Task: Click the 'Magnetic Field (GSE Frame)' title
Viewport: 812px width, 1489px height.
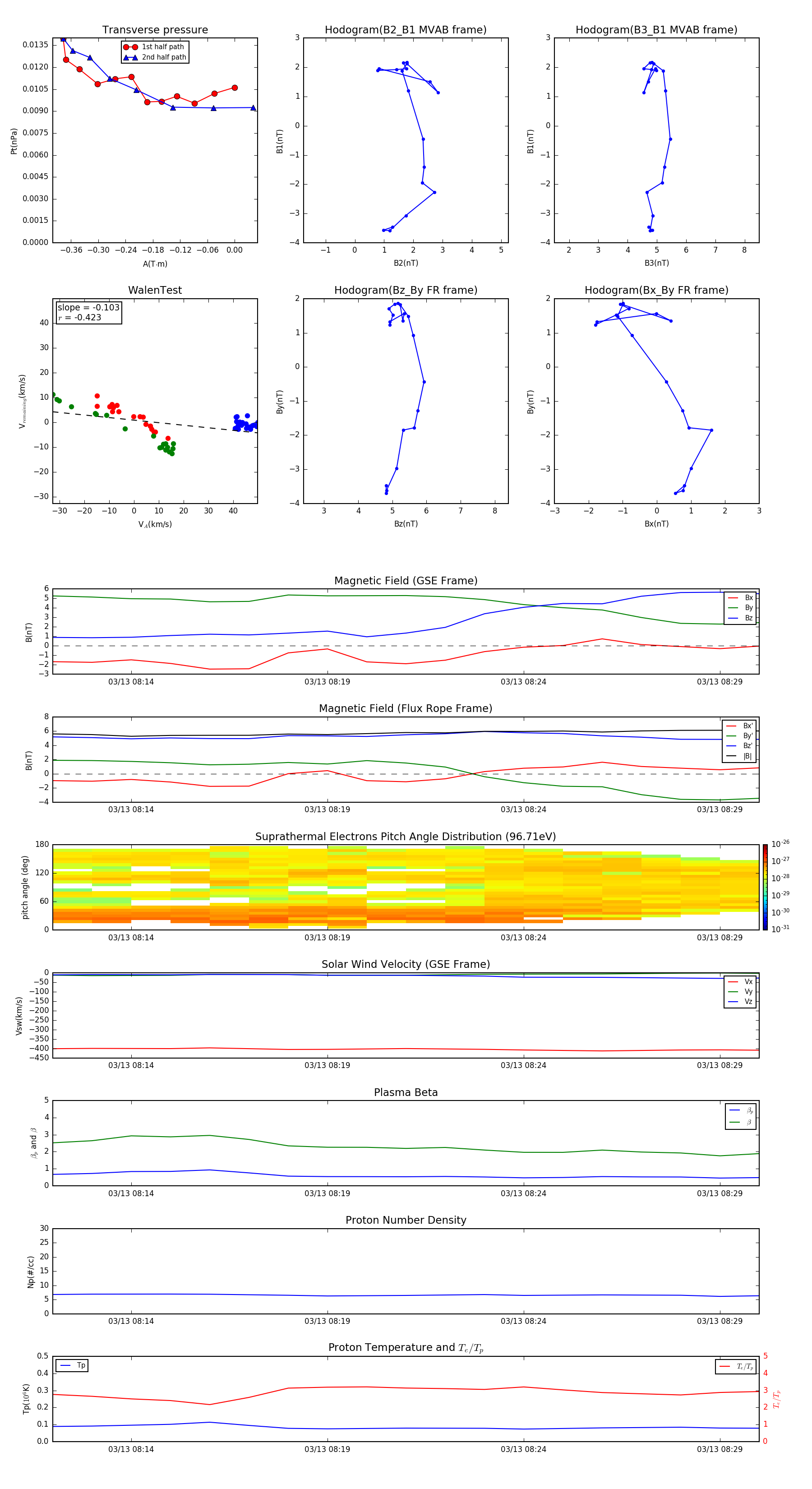Action: [x=406, y=581]
